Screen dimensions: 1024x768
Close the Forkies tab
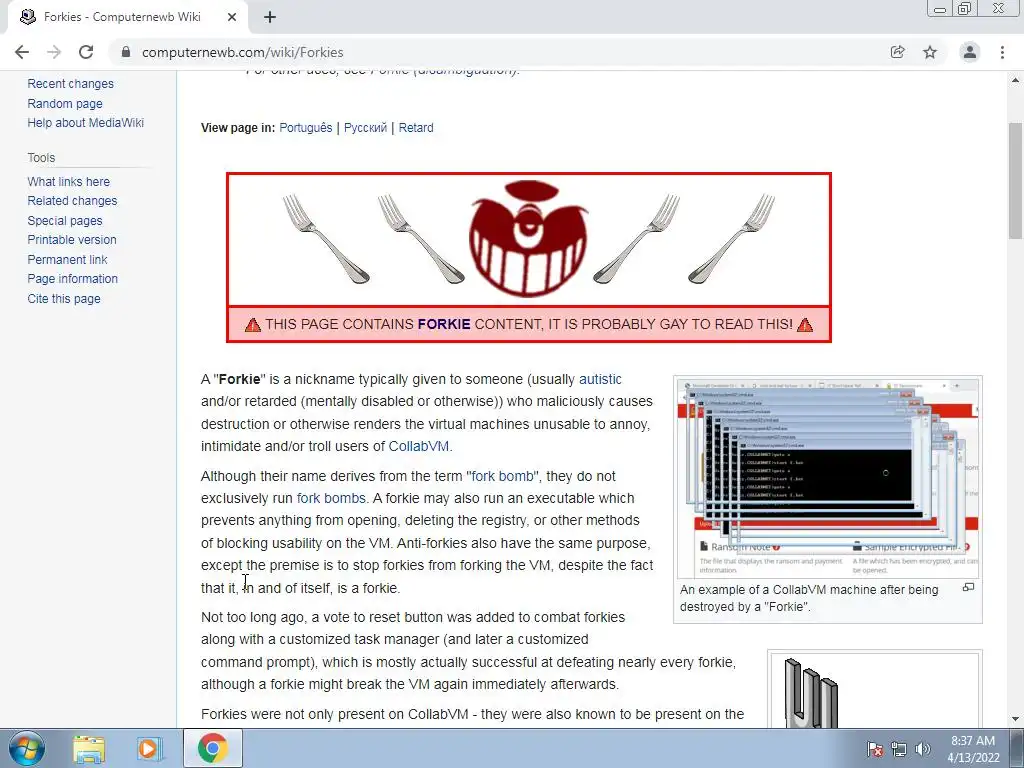[x=232, y=17]
